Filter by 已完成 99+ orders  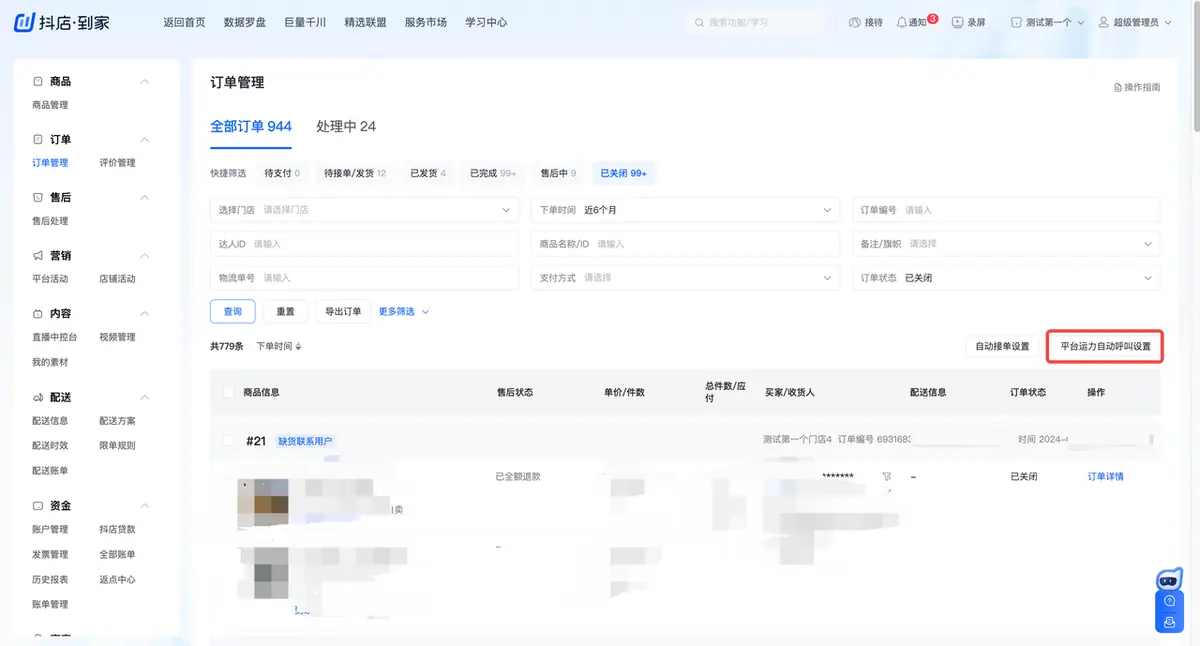click(x=493, y=173)
